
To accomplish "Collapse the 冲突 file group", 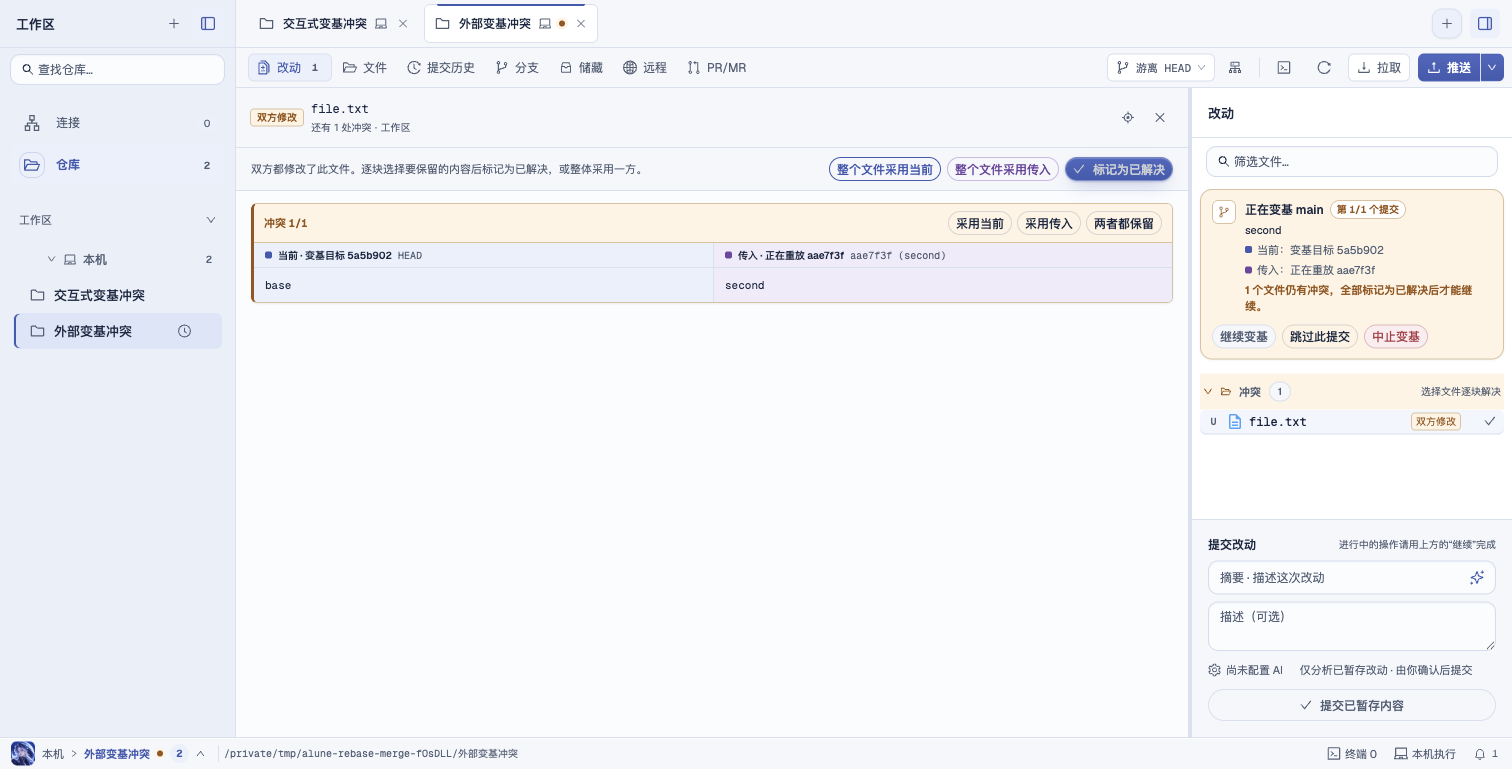I will point(1208,391).
